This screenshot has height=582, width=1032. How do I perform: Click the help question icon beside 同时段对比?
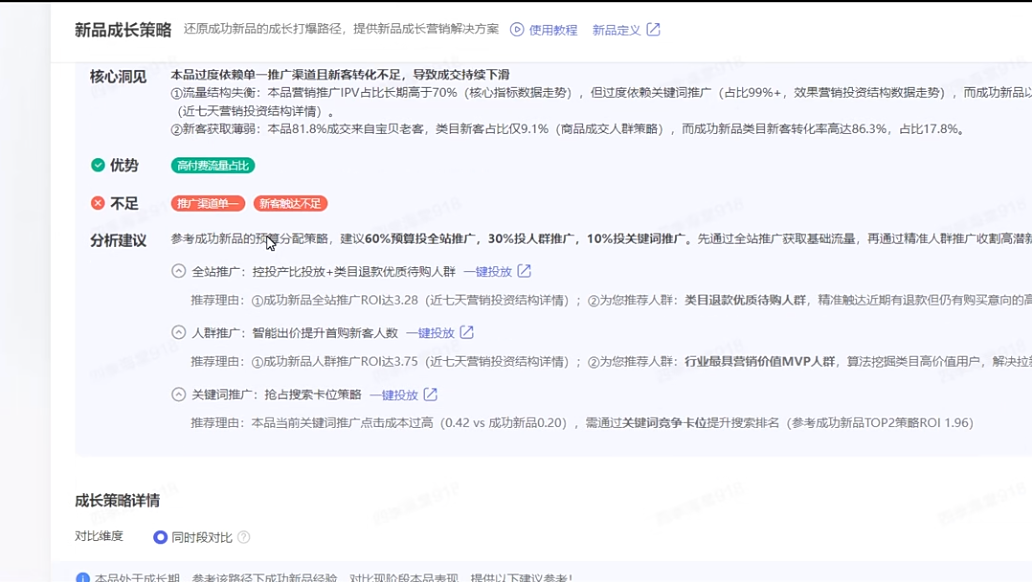[244, 537]
